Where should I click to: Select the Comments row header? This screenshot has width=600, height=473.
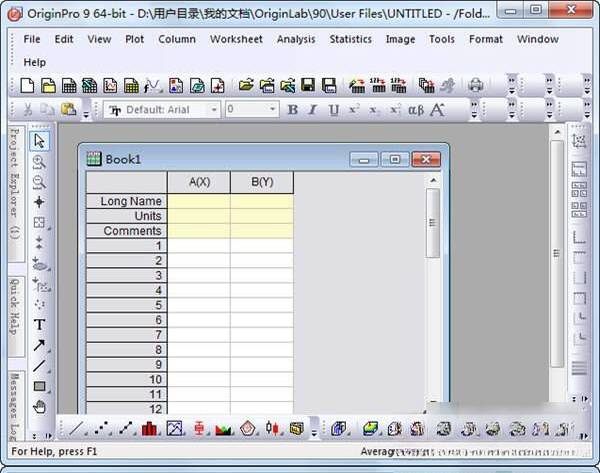(127, 231)
